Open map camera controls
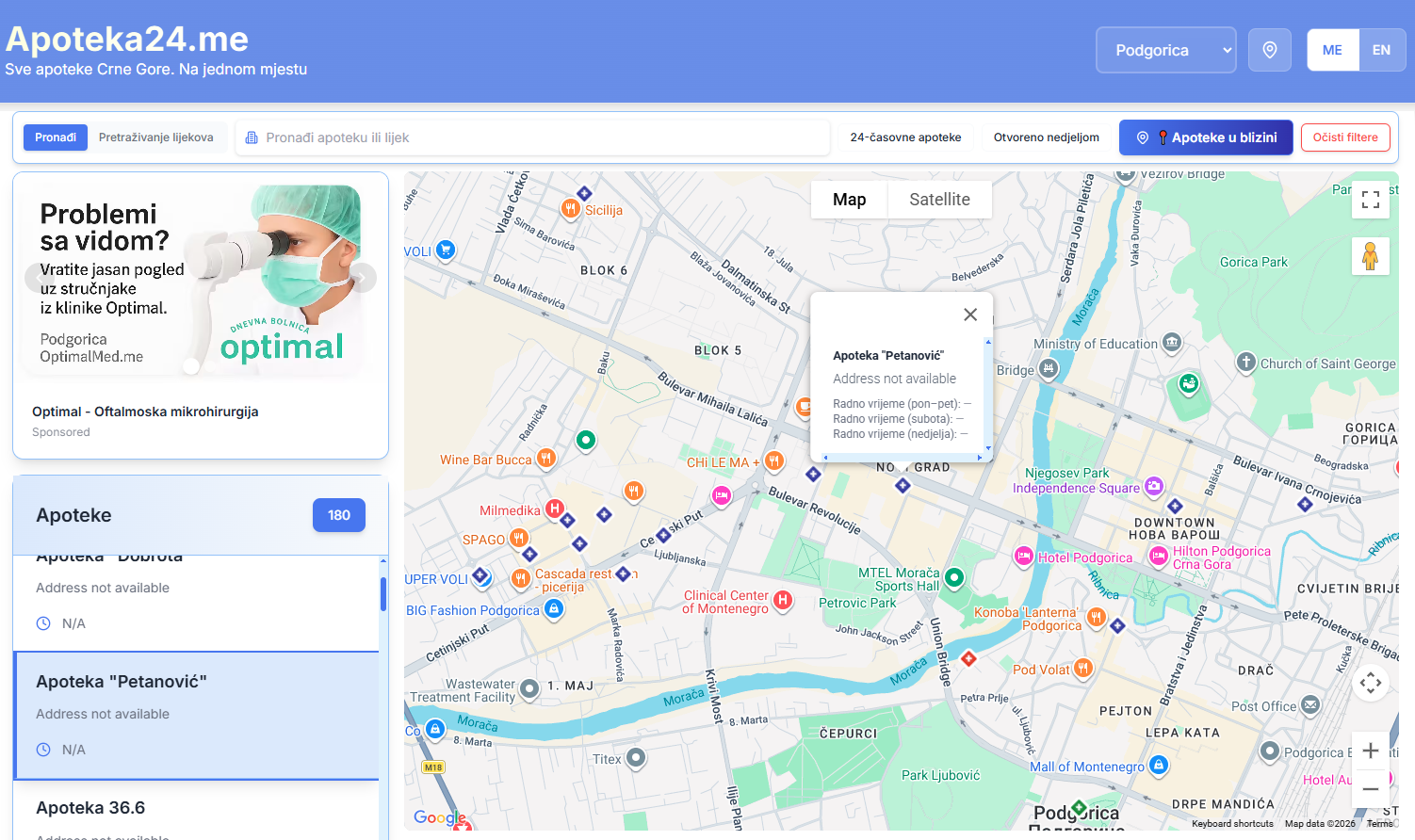Image resolution: width=1415 pixels, height=840 pixels. point(1370,683)
